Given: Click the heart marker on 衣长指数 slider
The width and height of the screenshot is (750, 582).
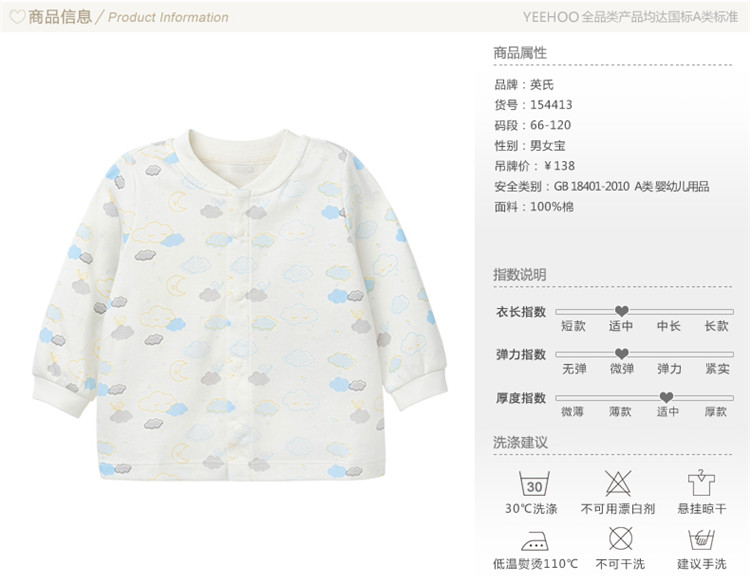Looking at the screenshot, I should [x=621, y=311].
